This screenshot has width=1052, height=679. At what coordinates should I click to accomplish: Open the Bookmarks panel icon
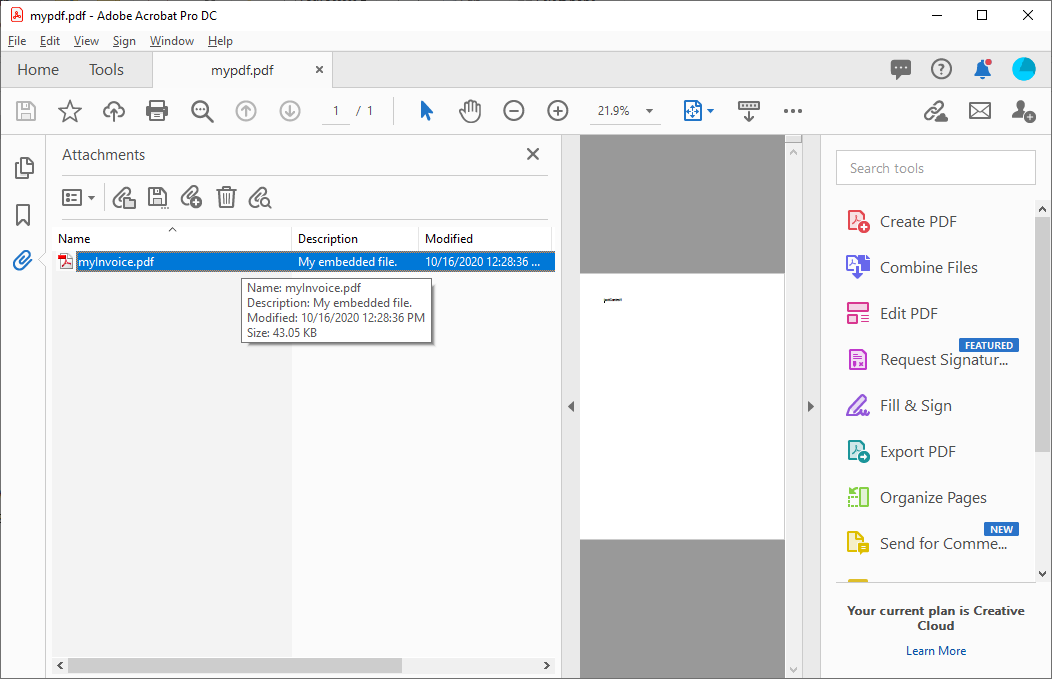tap(23, 215)
